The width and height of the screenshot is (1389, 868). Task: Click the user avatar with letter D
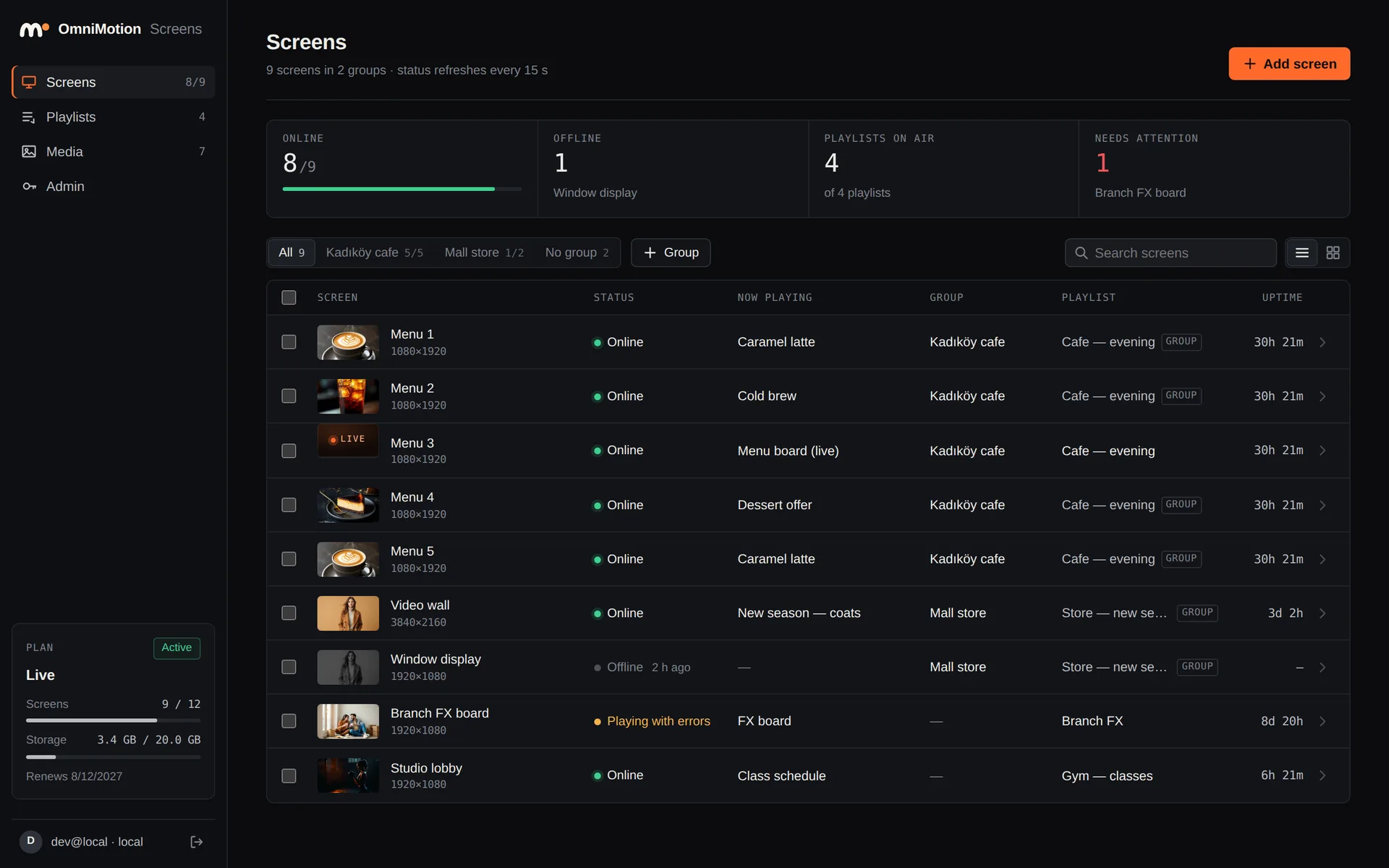pos(30,841)
